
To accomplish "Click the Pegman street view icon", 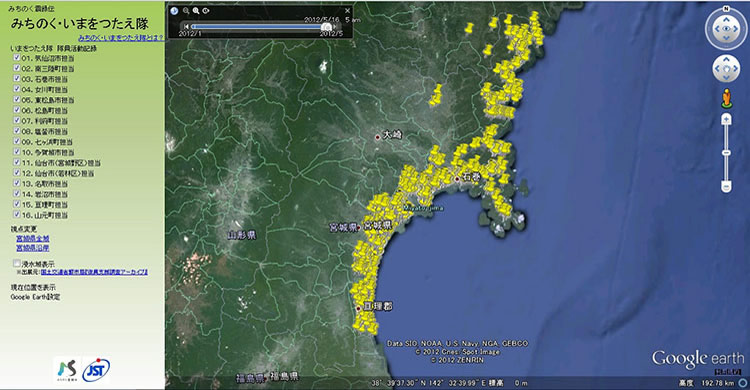I will [727, 98].
